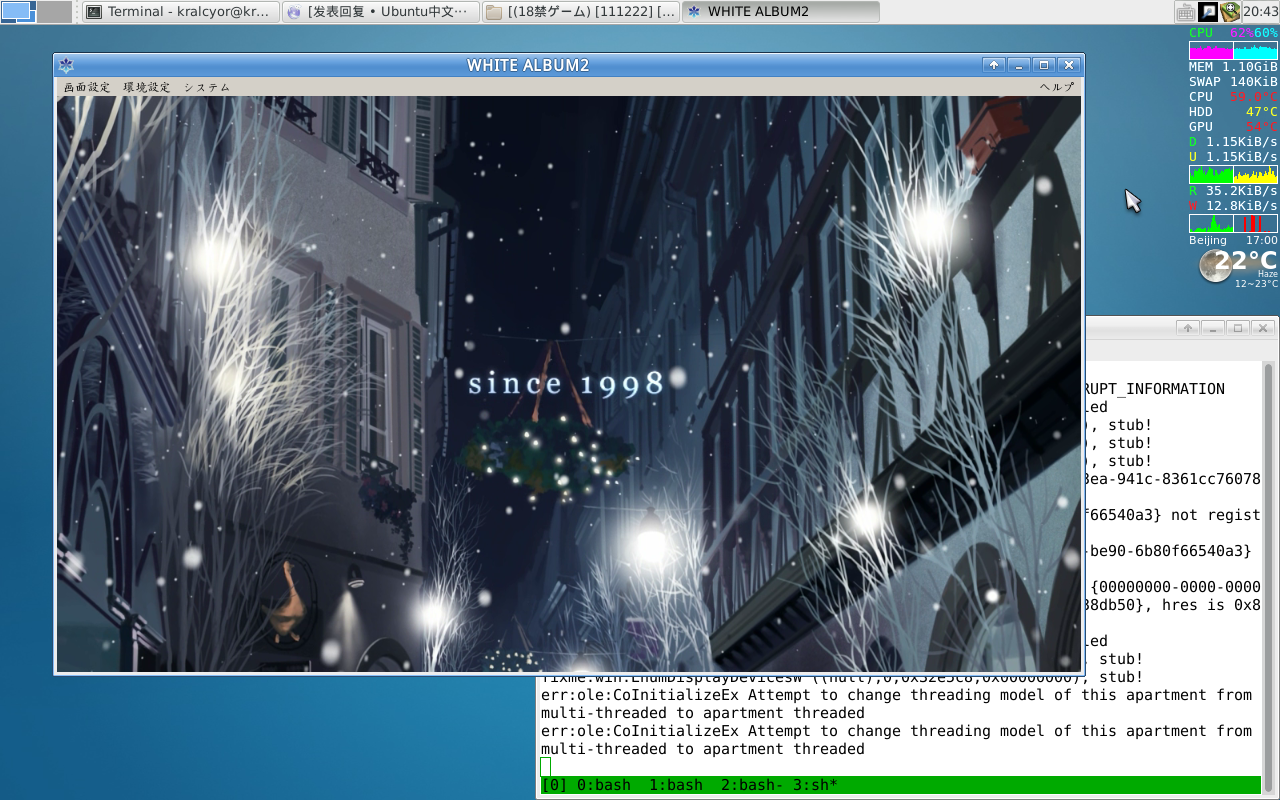This screenshot has height=800, width=1280.
Task: Click the CPU usage graph on desktop monitor
Action: (x=1233, y=52)
